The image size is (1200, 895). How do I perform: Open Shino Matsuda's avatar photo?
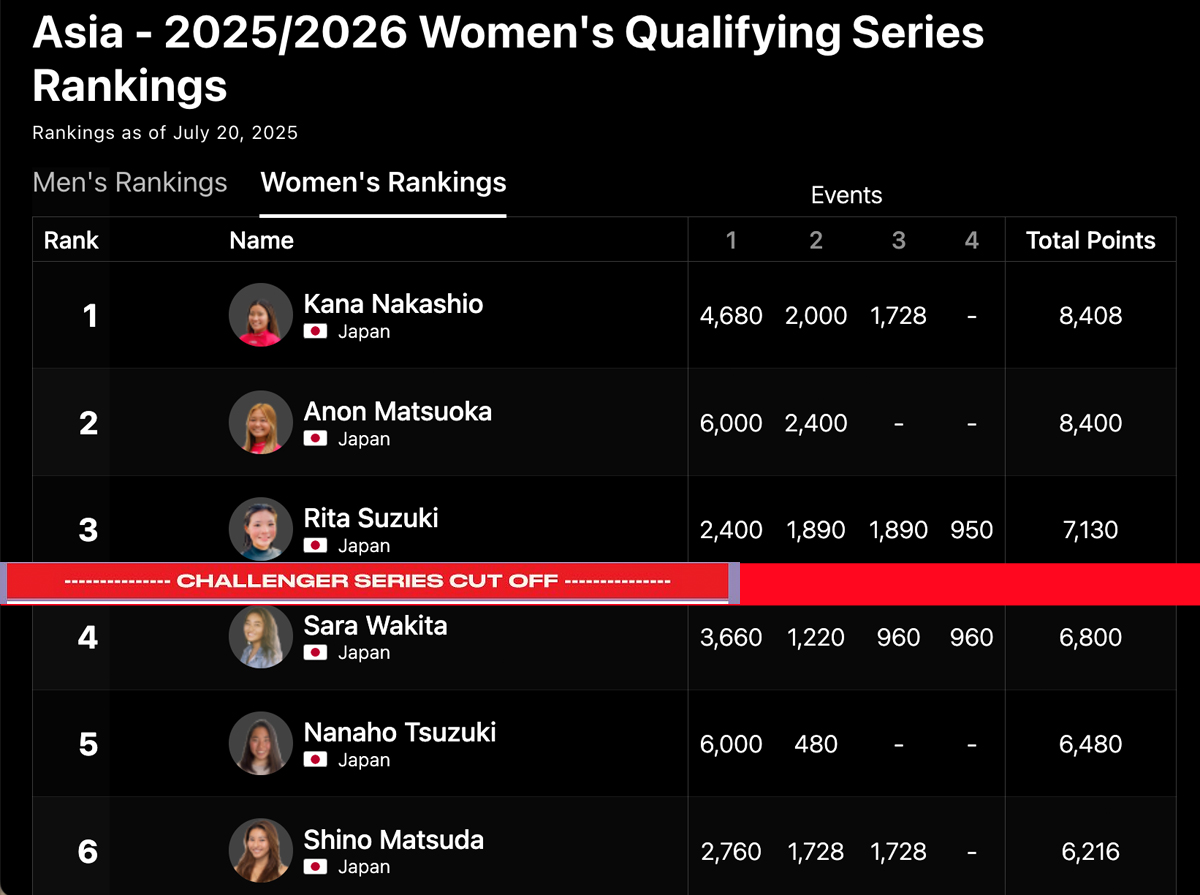(260, 851)
